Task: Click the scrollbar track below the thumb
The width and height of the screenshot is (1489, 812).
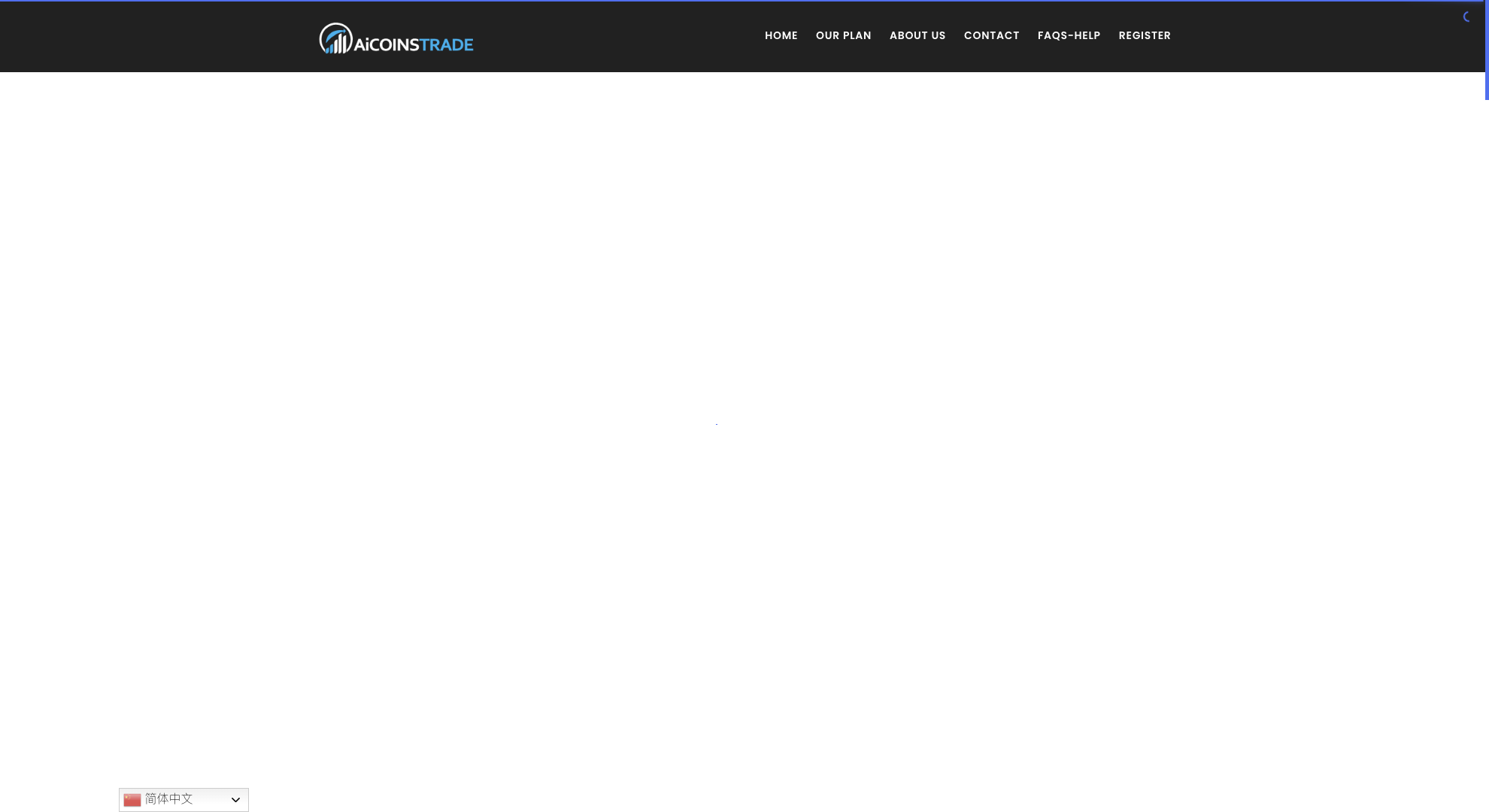Action: click(x=1487, y=451)
